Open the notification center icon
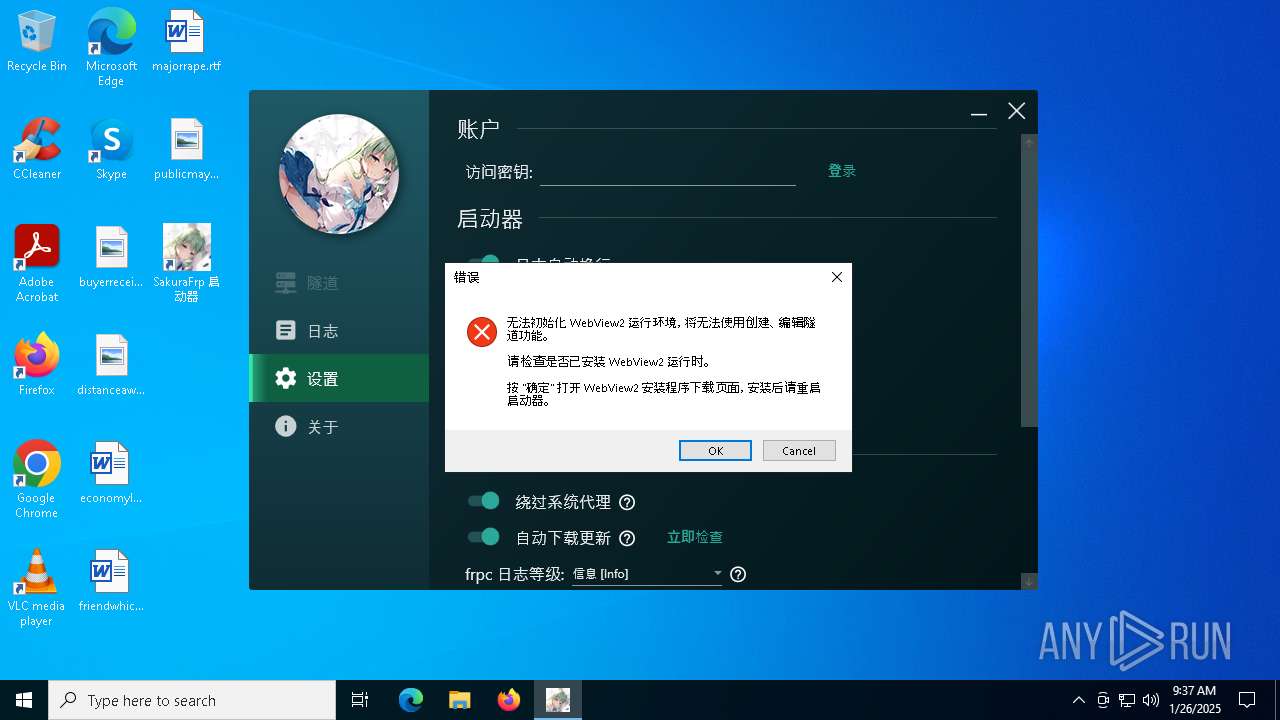The image size is (1280, 720). coord(1247,700)
